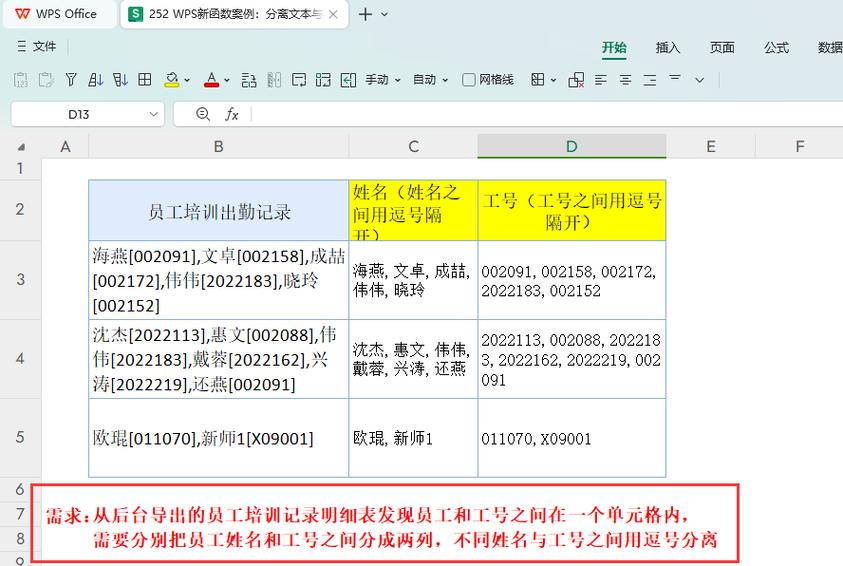Screen dimensions: 843x566
Task: Click the yellow 姓名 header cell
Action: pyautogui.click(x=413, y=210)
